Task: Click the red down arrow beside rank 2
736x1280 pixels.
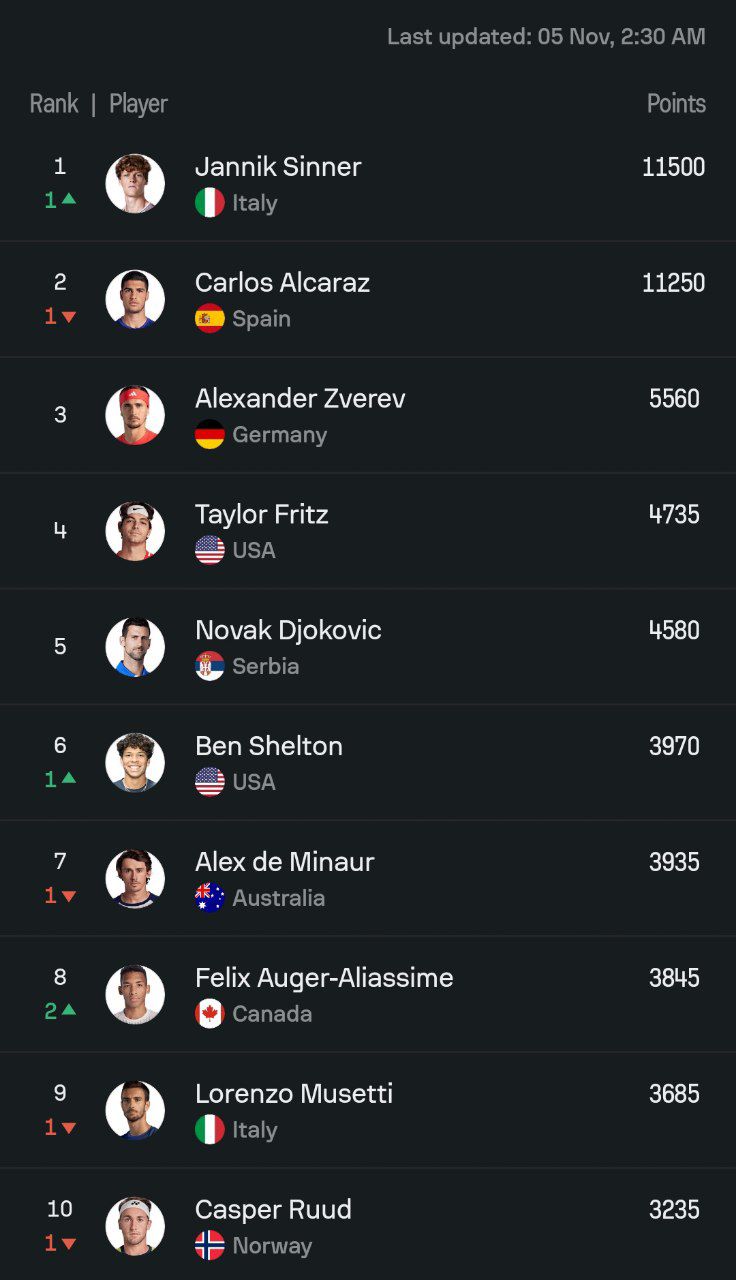Action: [69, 317]
